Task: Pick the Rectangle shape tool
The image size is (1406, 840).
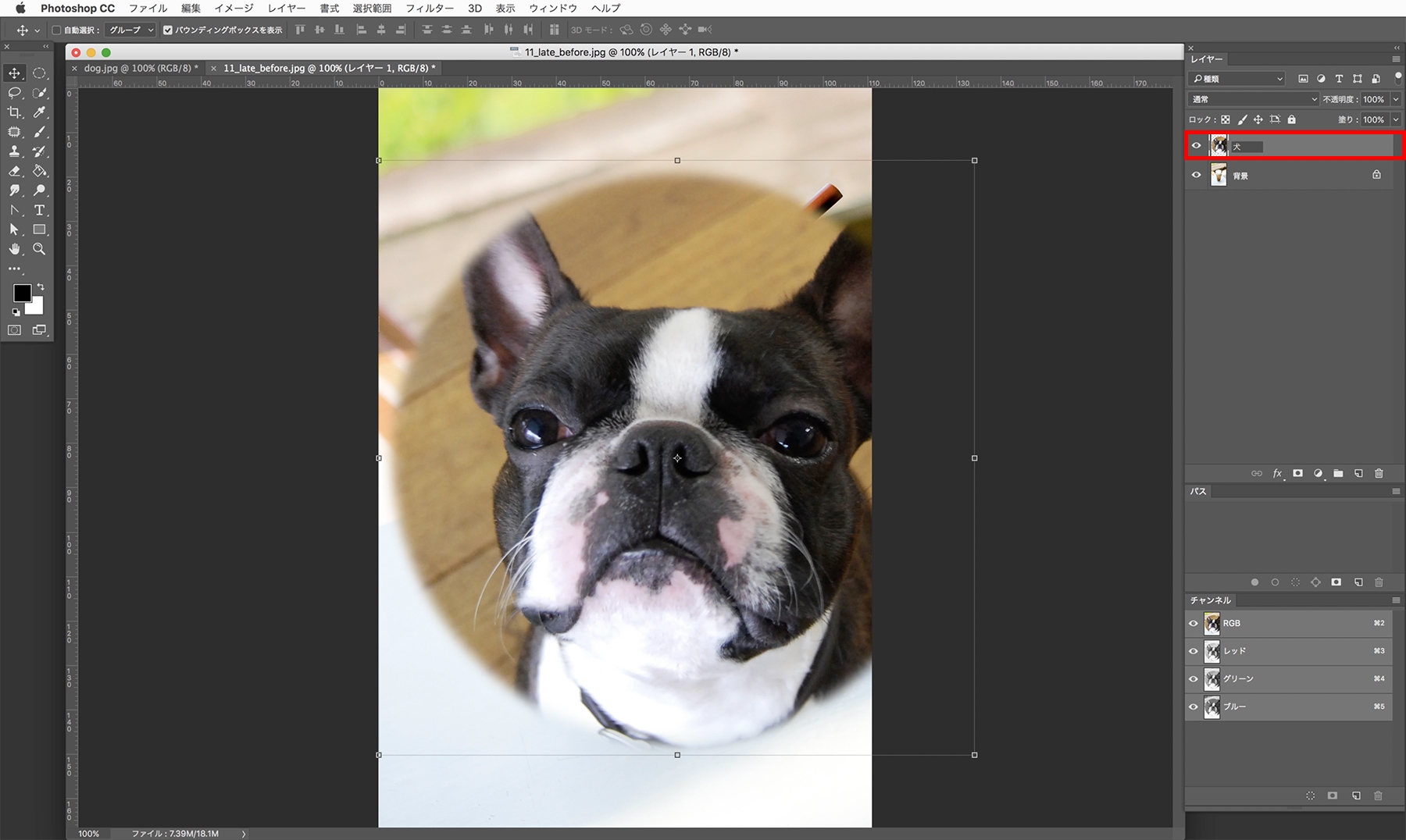Action: tap(39, 230)
